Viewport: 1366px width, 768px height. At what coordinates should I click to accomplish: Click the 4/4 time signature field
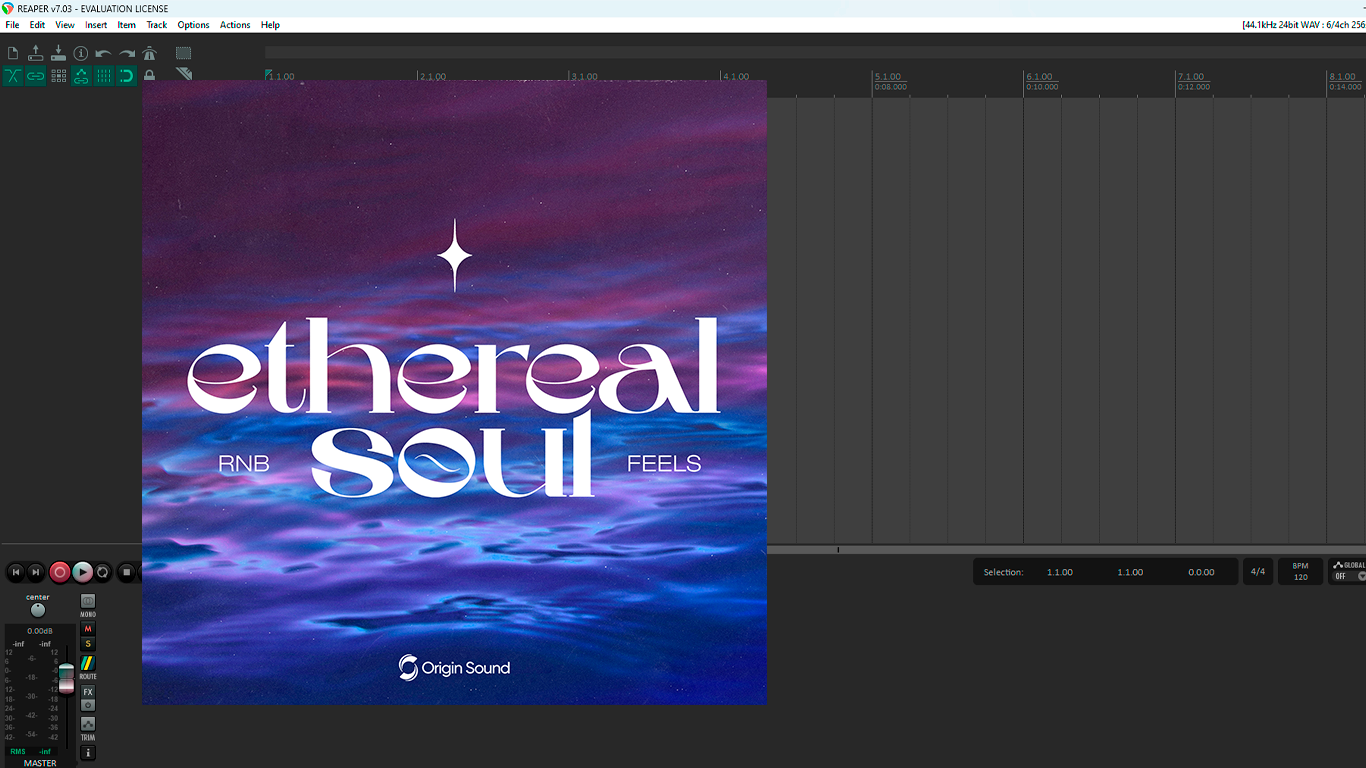click(1258, 572)
